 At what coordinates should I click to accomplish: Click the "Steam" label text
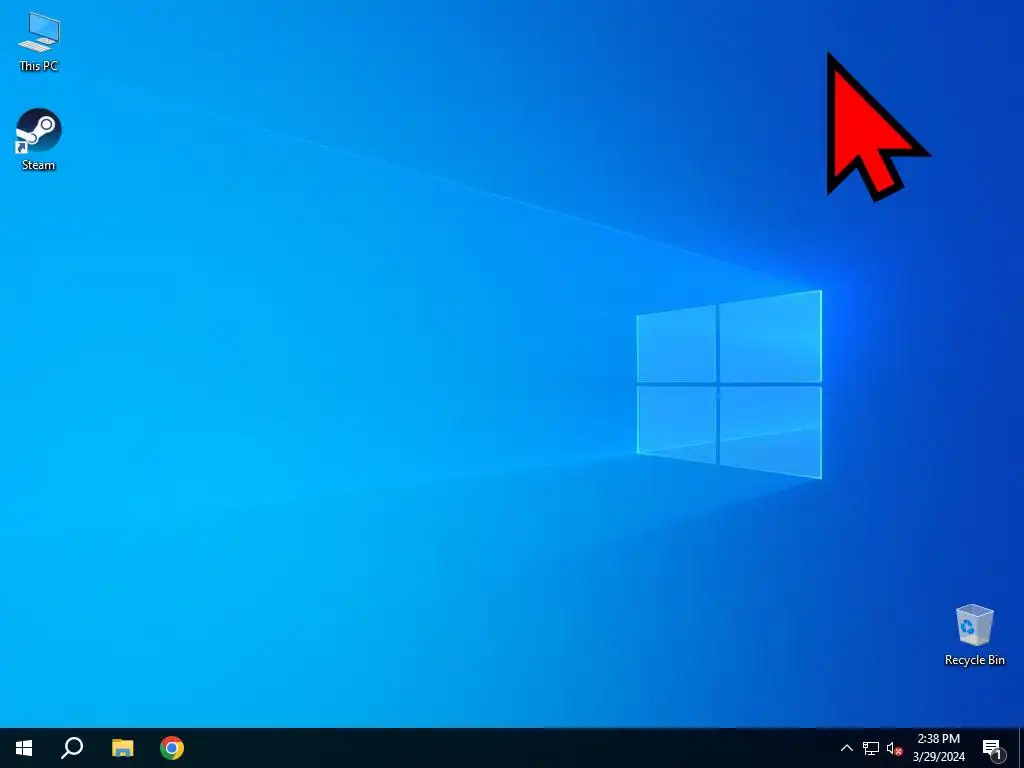(x=39, y=165)
